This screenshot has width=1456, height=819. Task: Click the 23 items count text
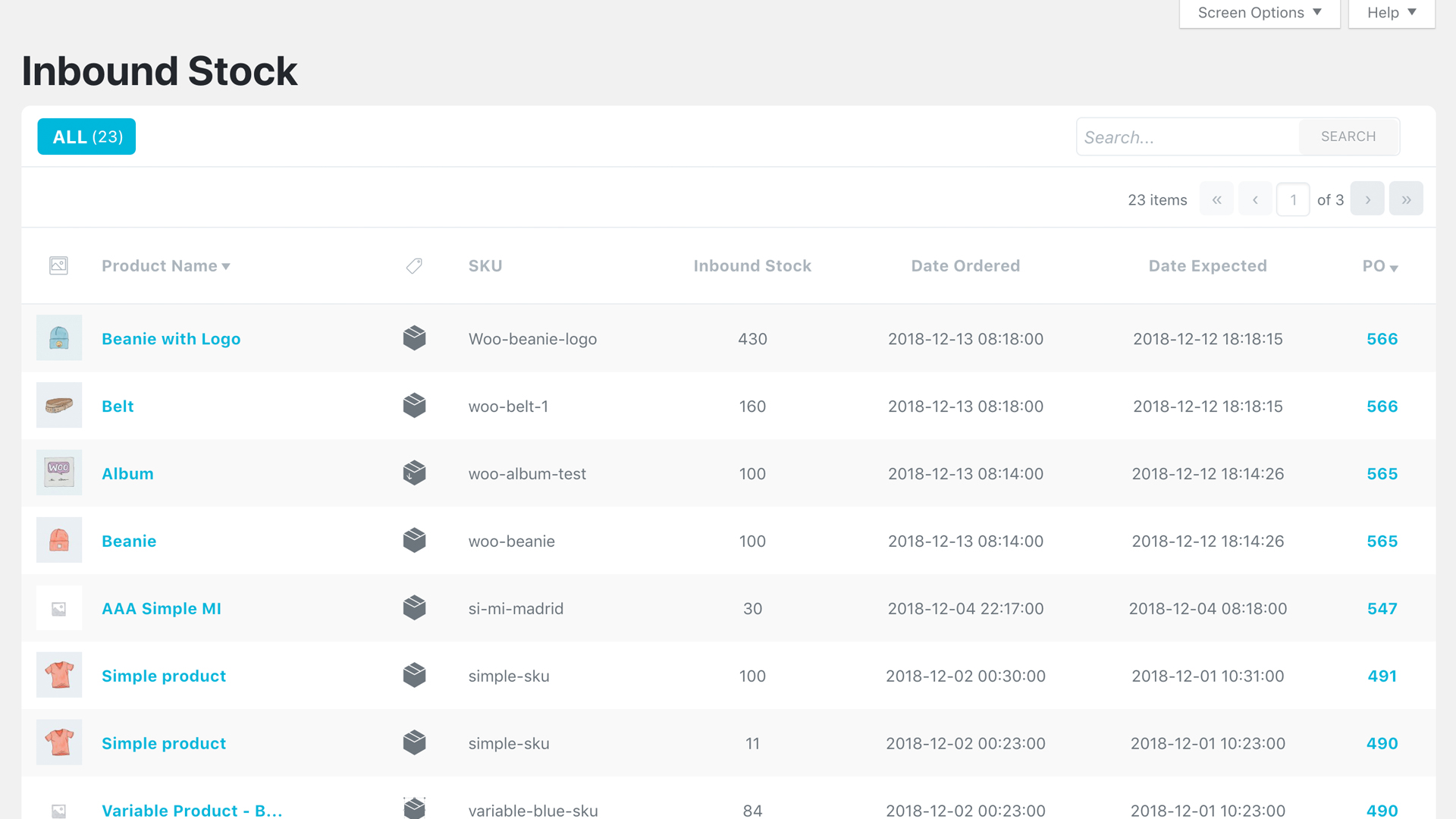point(1157,200)
